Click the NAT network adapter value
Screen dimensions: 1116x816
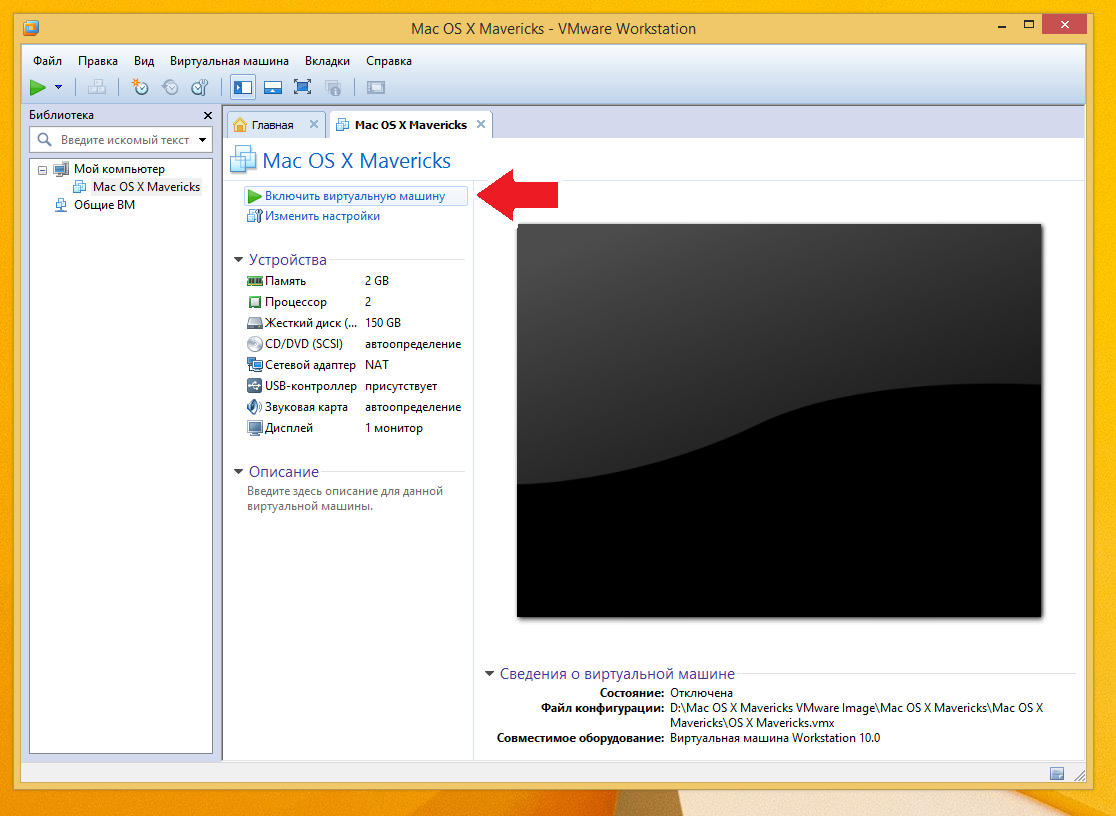(377, 365)
